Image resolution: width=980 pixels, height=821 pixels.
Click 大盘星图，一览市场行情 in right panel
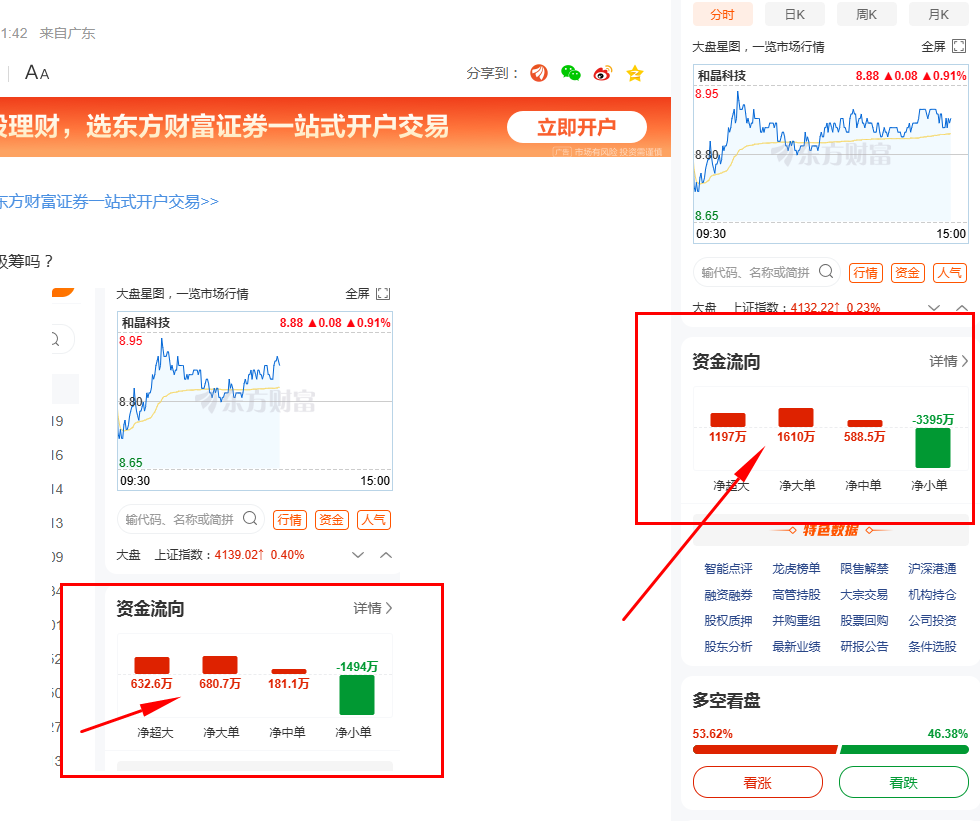(x=758, y=47)
